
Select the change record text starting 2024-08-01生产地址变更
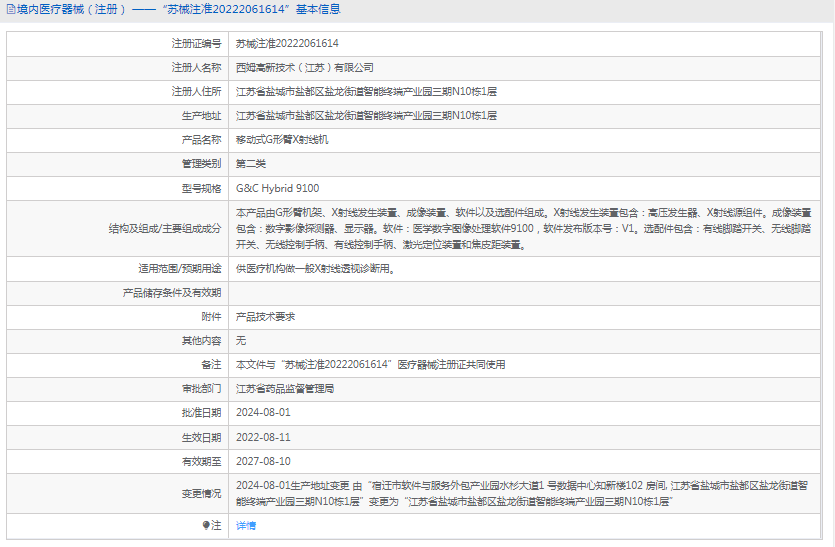pyautogui.click(x=522, y=494)
